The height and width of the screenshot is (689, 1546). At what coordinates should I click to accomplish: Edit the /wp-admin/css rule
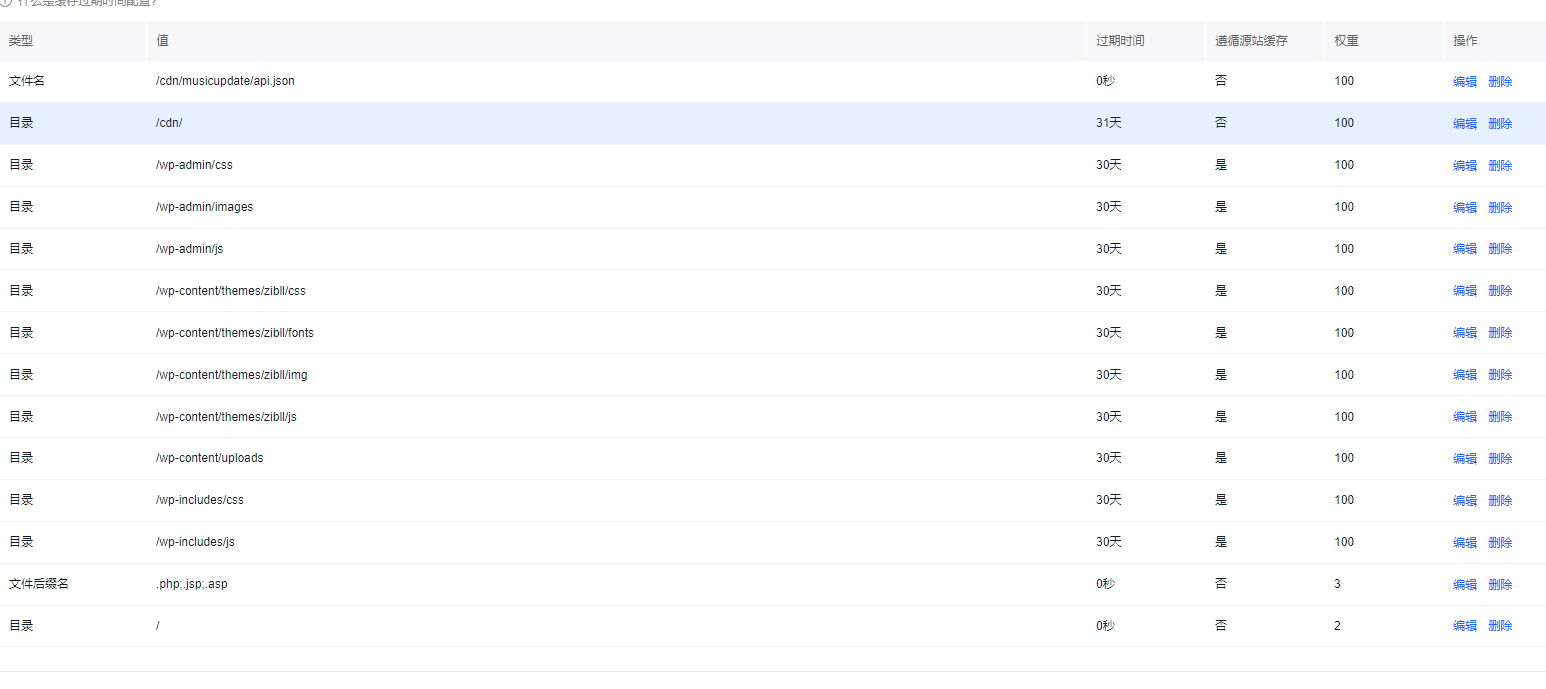click(1464, 166)
